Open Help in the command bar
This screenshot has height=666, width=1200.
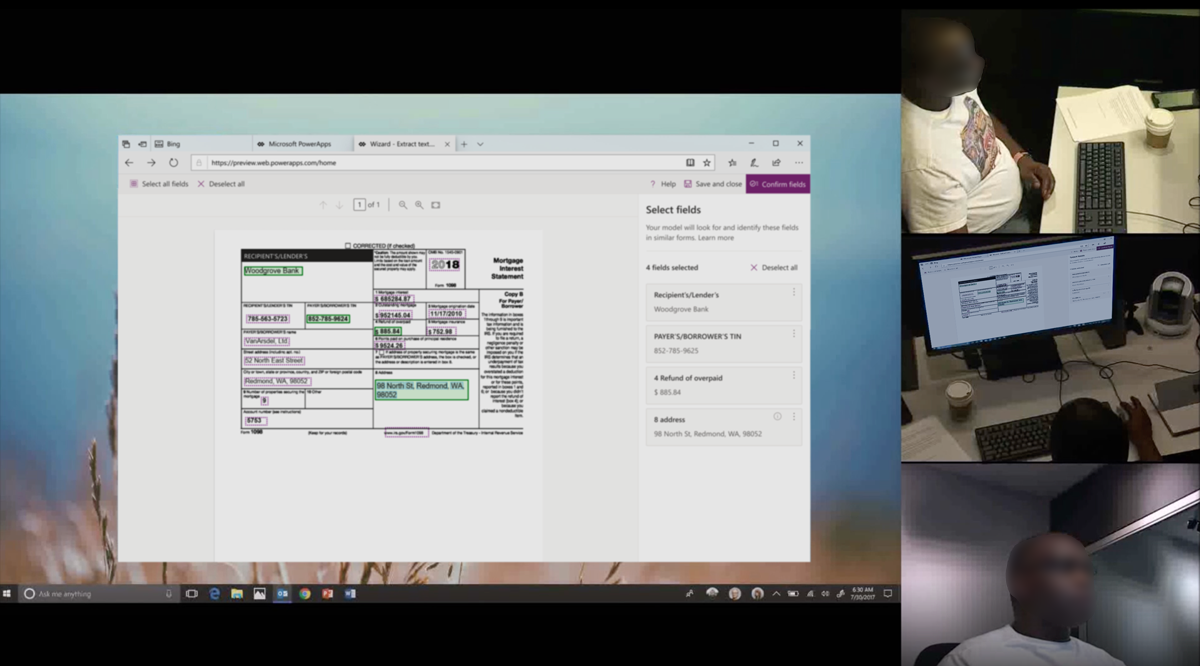(663, 184)
